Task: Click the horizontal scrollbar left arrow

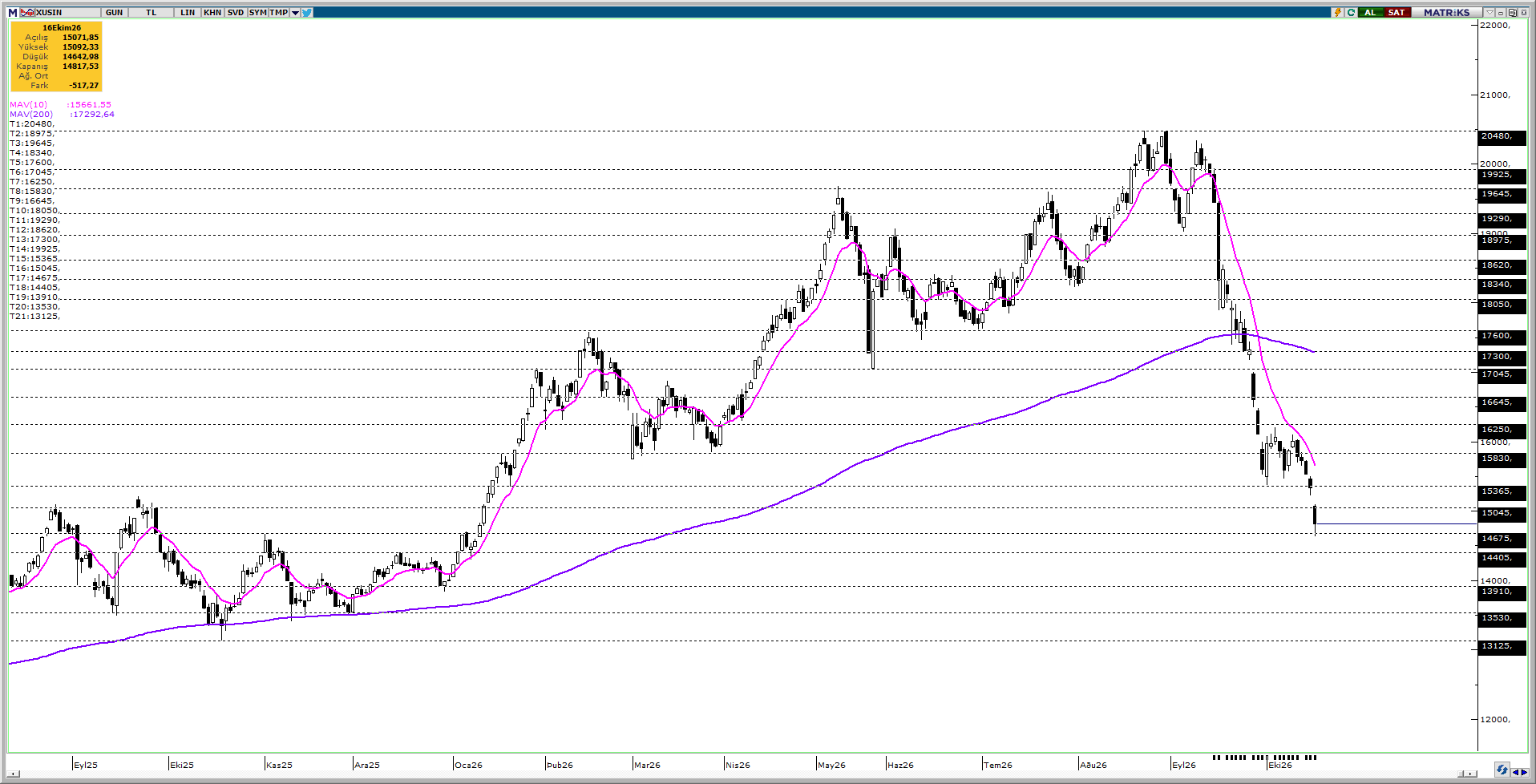Action: tap(12, 774)
